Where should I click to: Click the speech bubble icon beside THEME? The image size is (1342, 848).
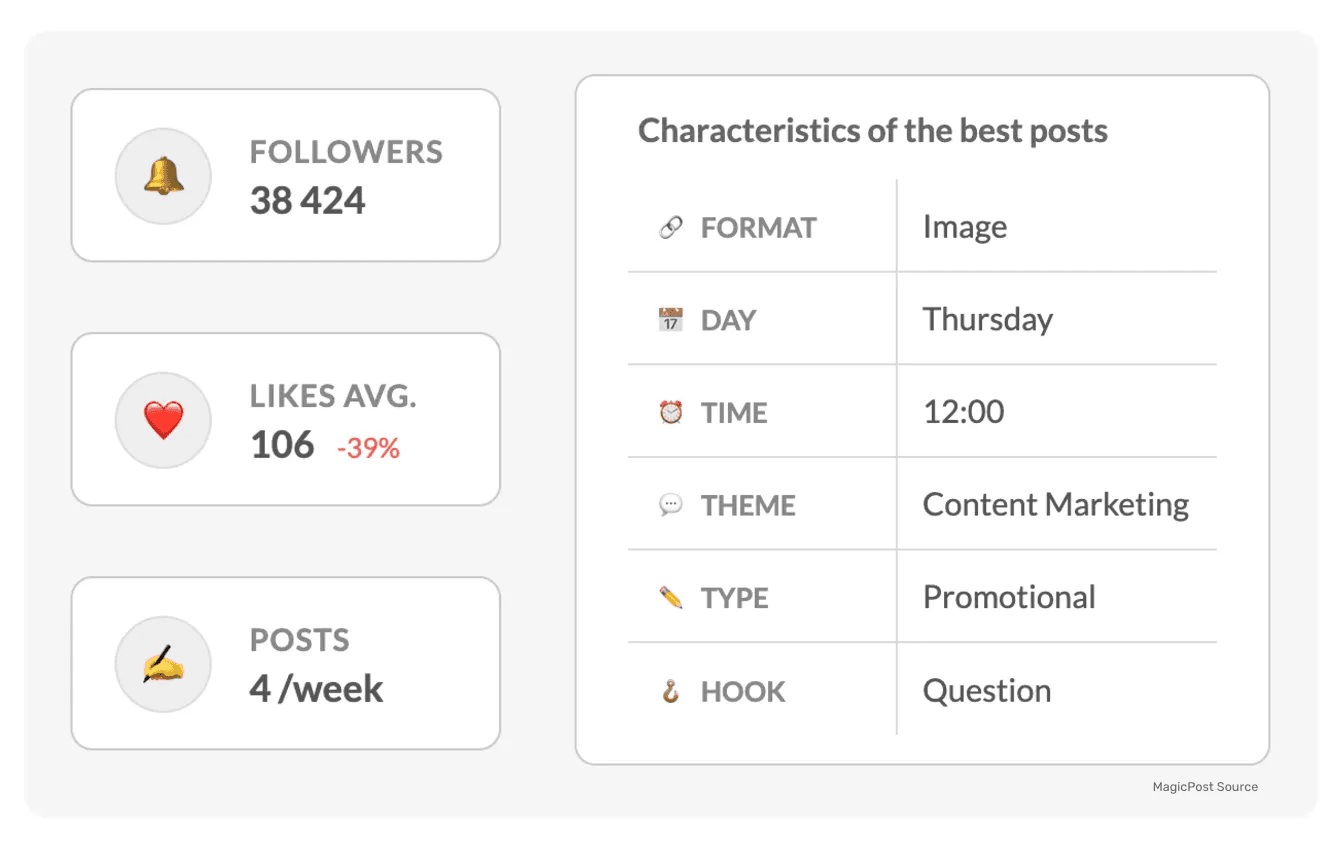(x=671, y=505)
